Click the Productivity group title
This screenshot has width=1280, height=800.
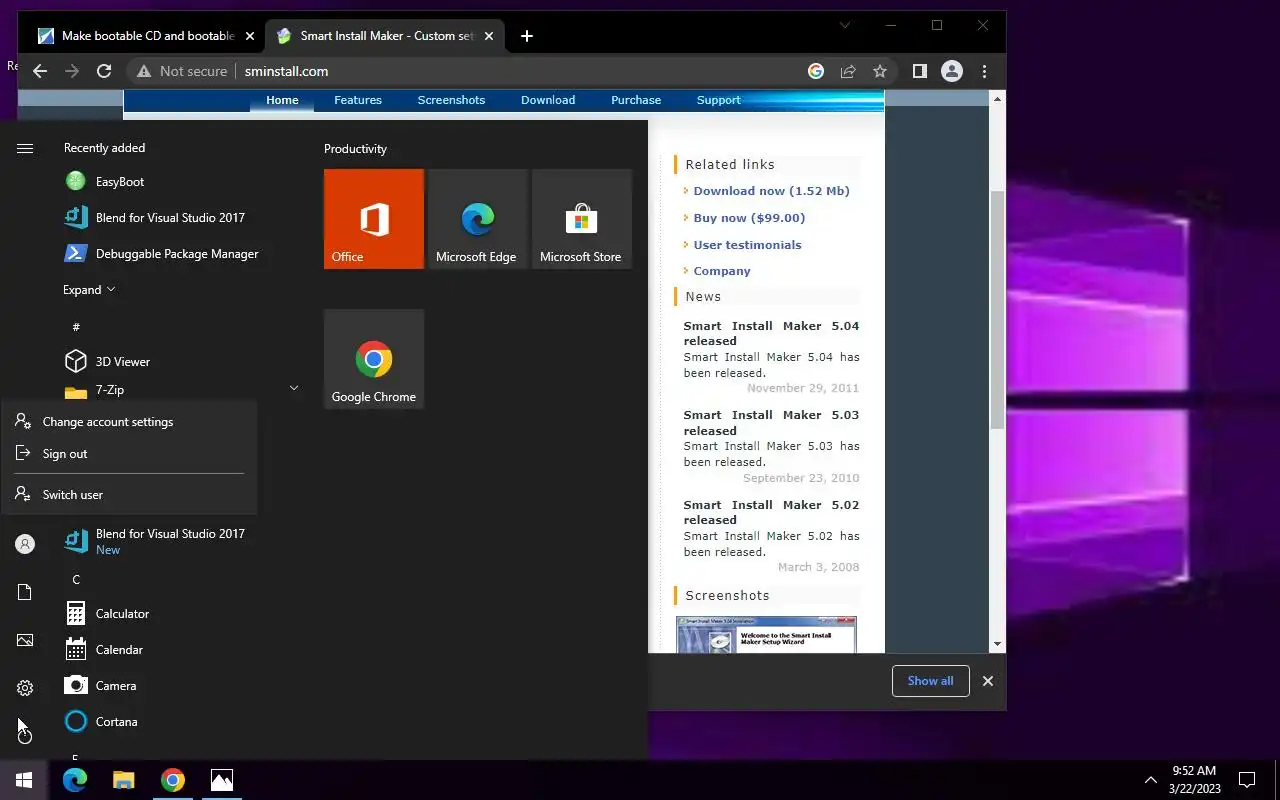(x=355, y=149)
